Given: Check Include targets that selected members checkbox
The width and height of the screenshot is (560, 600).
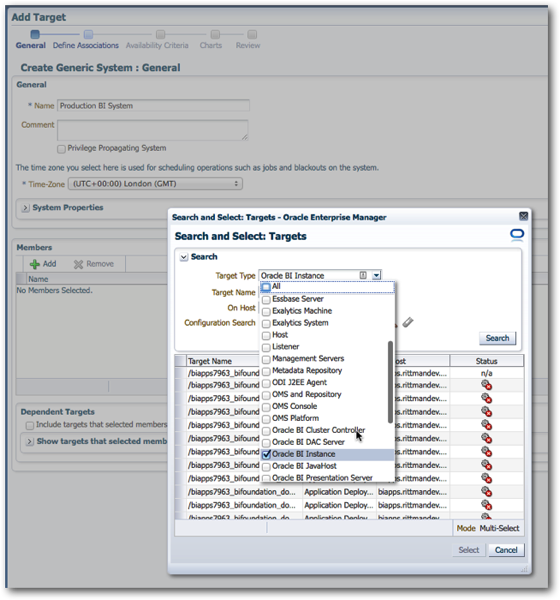Looking at the screenshot, I should [x=30, y=426].
